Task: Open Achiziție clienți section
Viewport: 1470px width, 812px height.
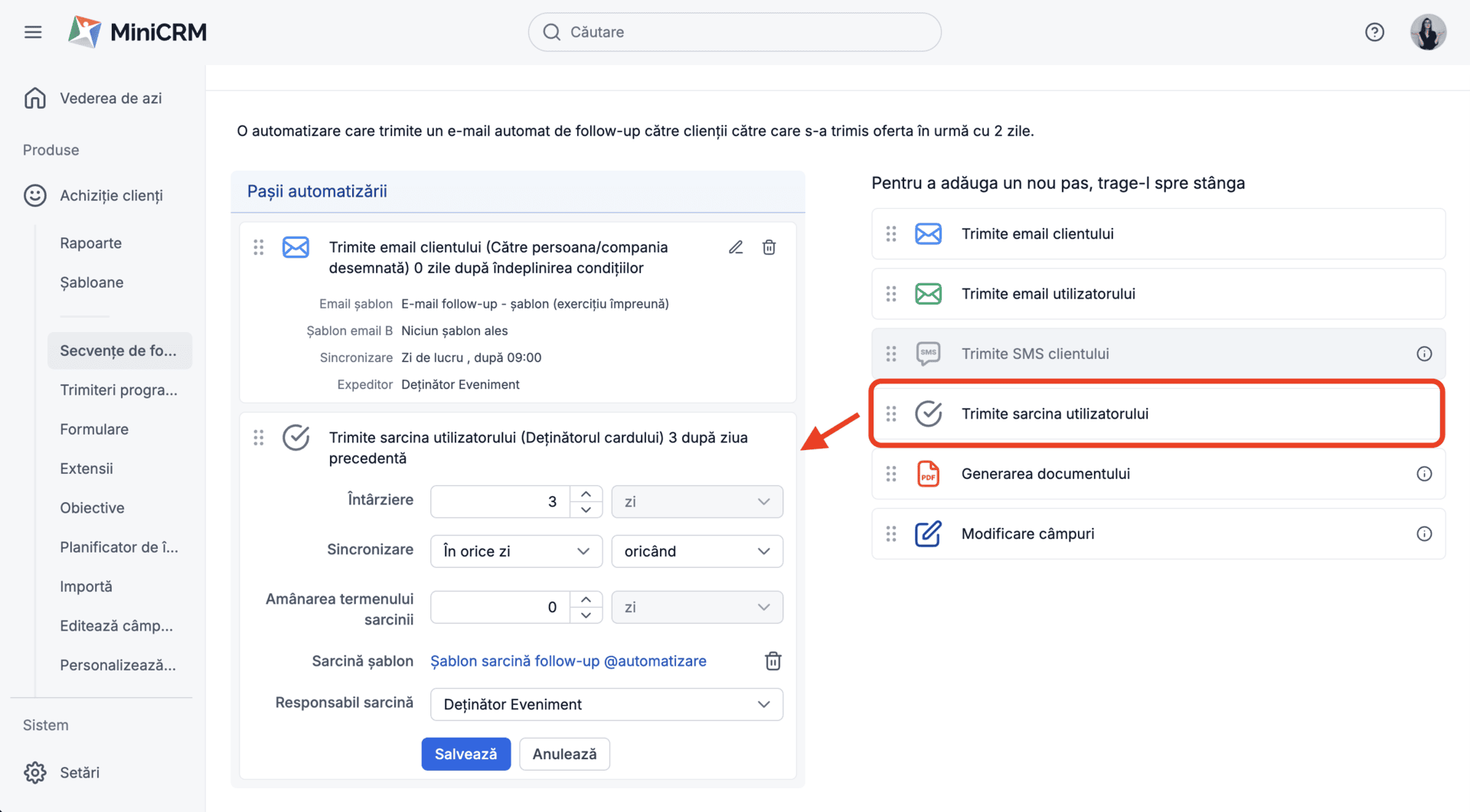Action: click(x=111, y=195)
